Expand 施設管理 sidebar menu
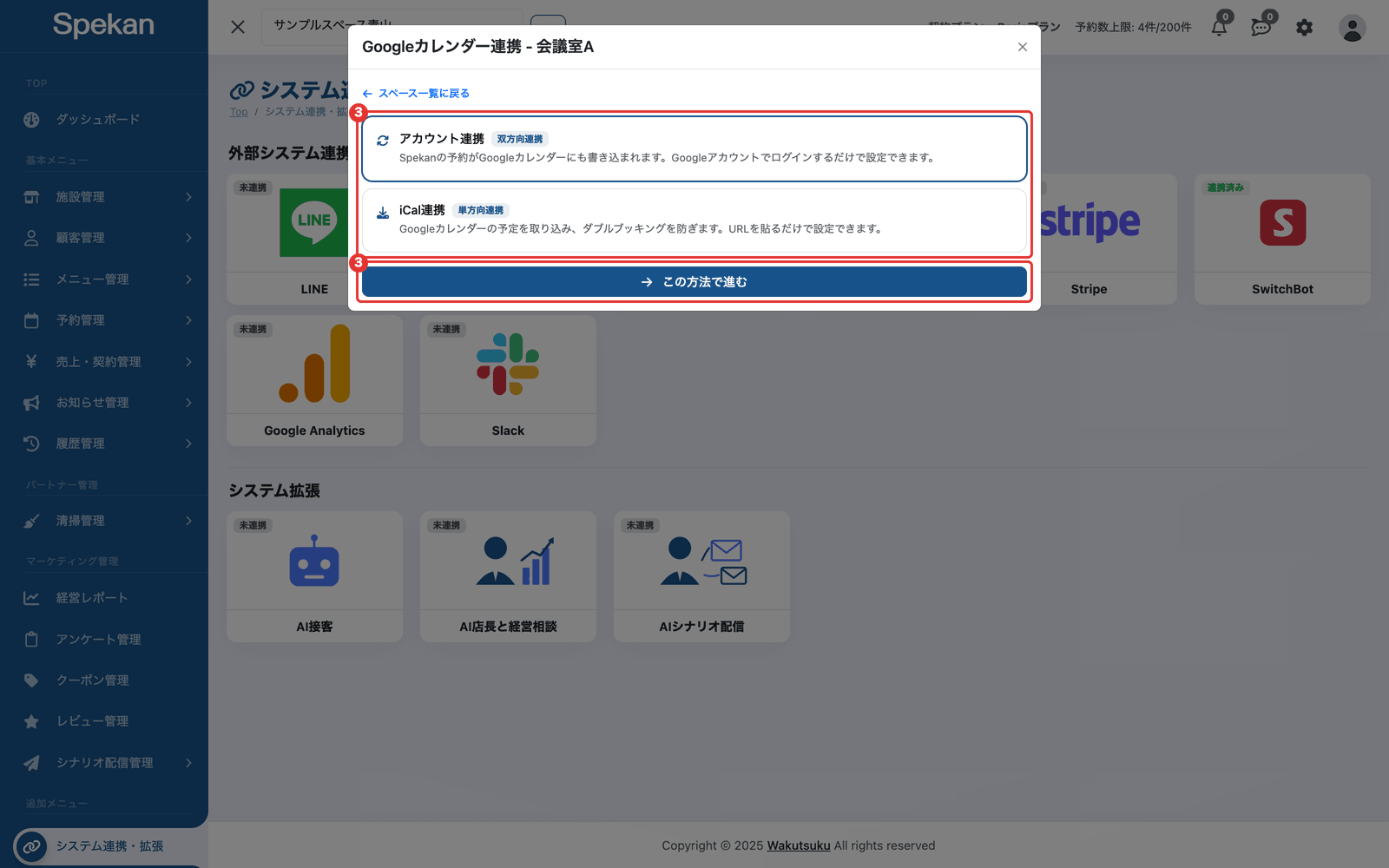The image size is (1389, 868). (104, 197)
